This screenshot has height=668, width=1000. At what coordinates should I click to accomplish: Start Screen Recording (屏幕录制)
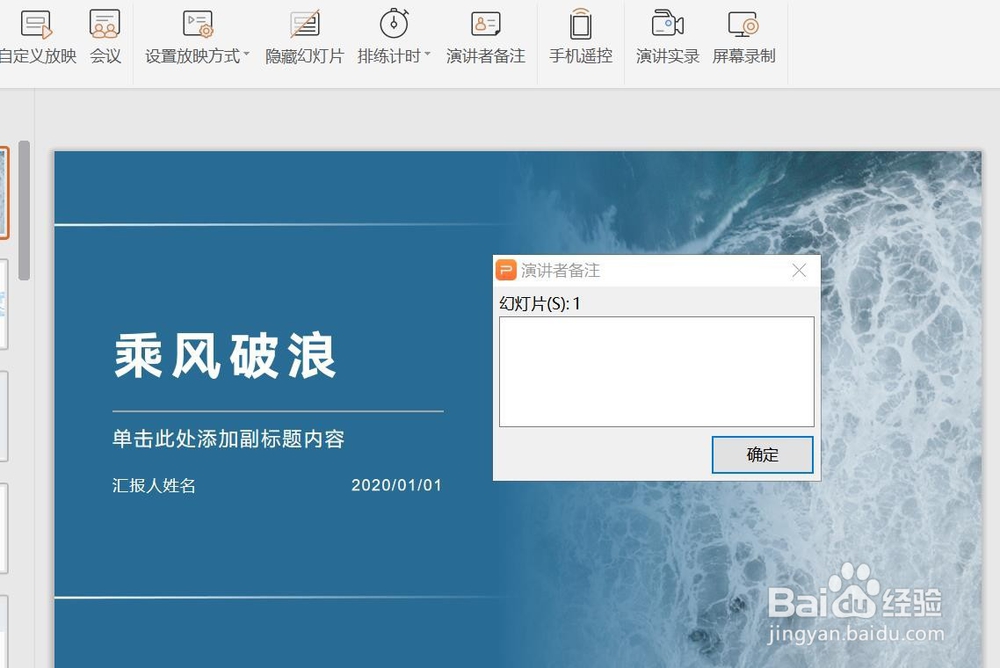tap(744, 37)
